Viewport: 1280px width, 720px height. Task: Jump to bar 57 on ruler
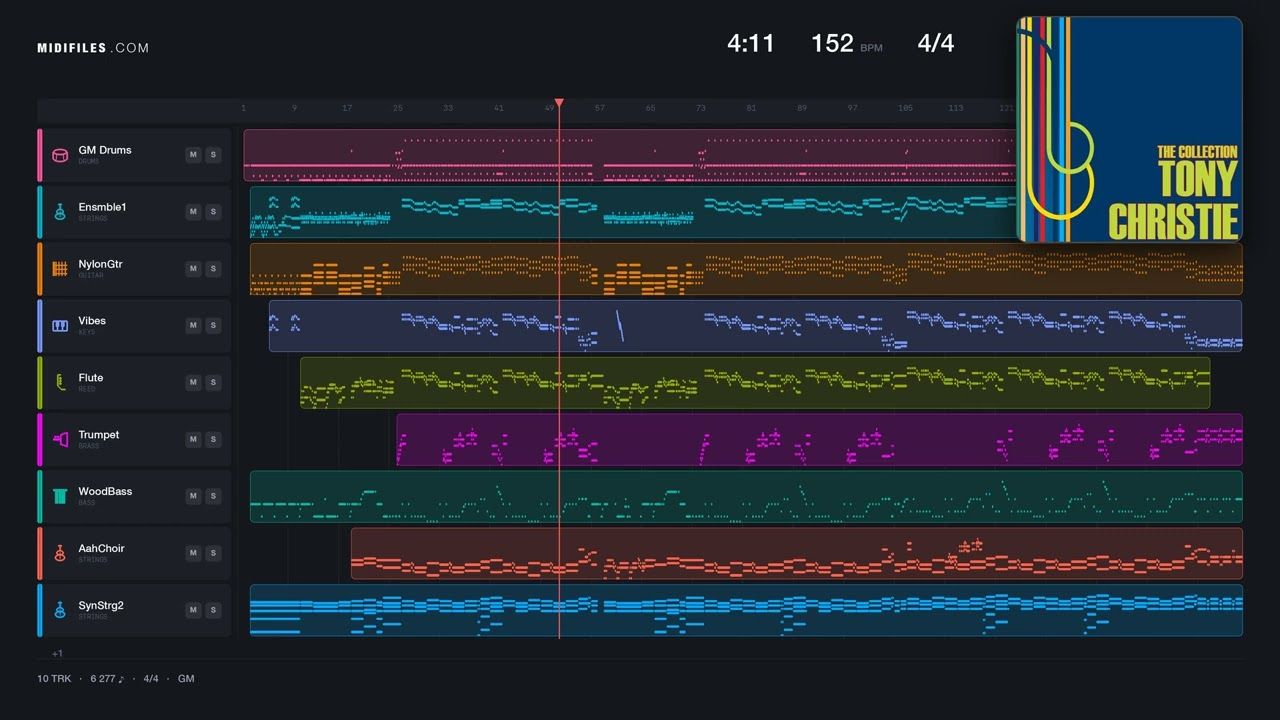point(600,108)
